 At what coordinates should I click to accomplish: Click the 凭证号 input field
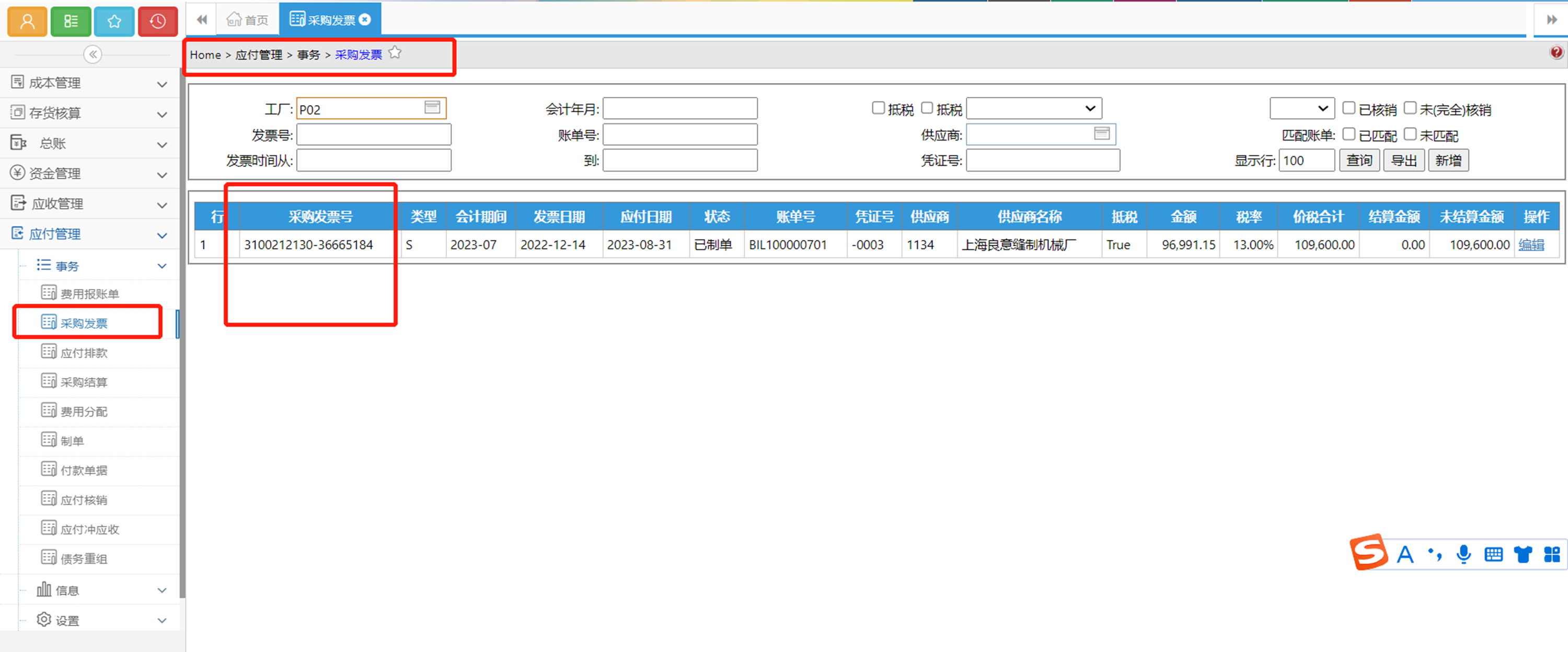tap(1043, 161)
